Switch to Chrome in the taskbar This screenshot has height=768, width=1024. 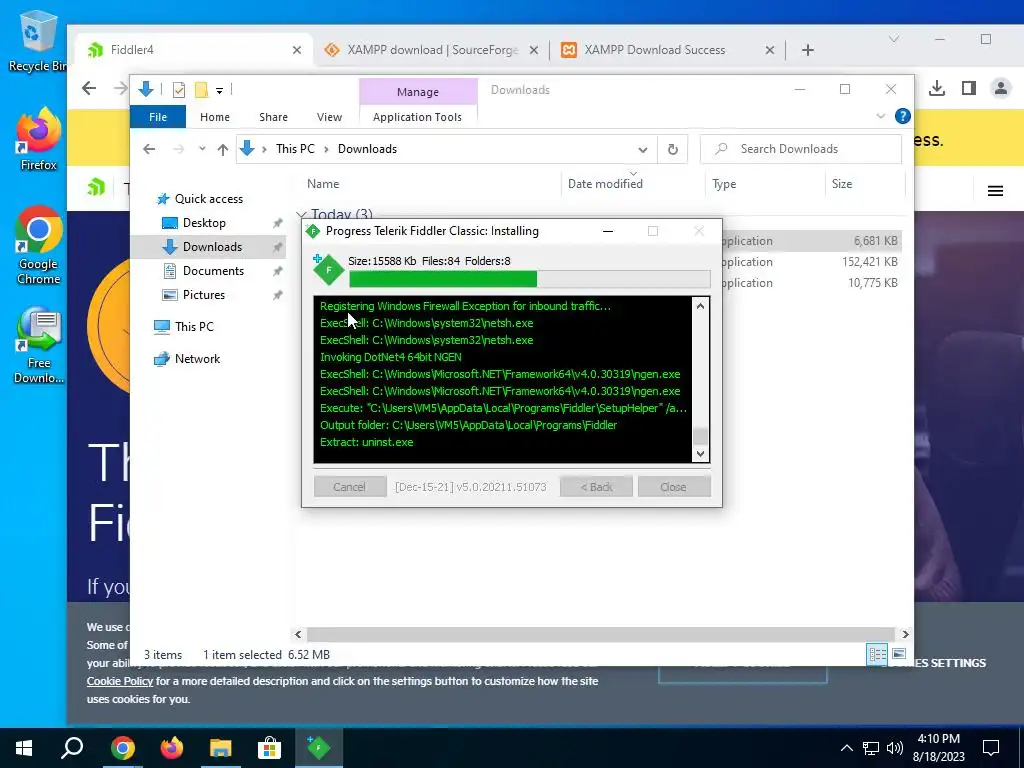123,748
